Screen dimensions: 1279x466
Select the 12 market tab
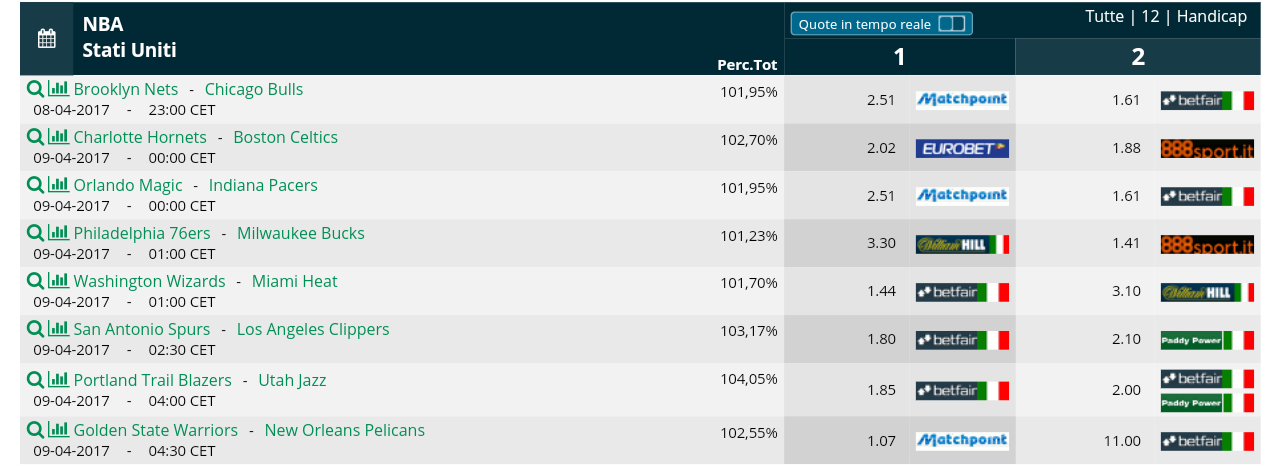point(1150,17)
